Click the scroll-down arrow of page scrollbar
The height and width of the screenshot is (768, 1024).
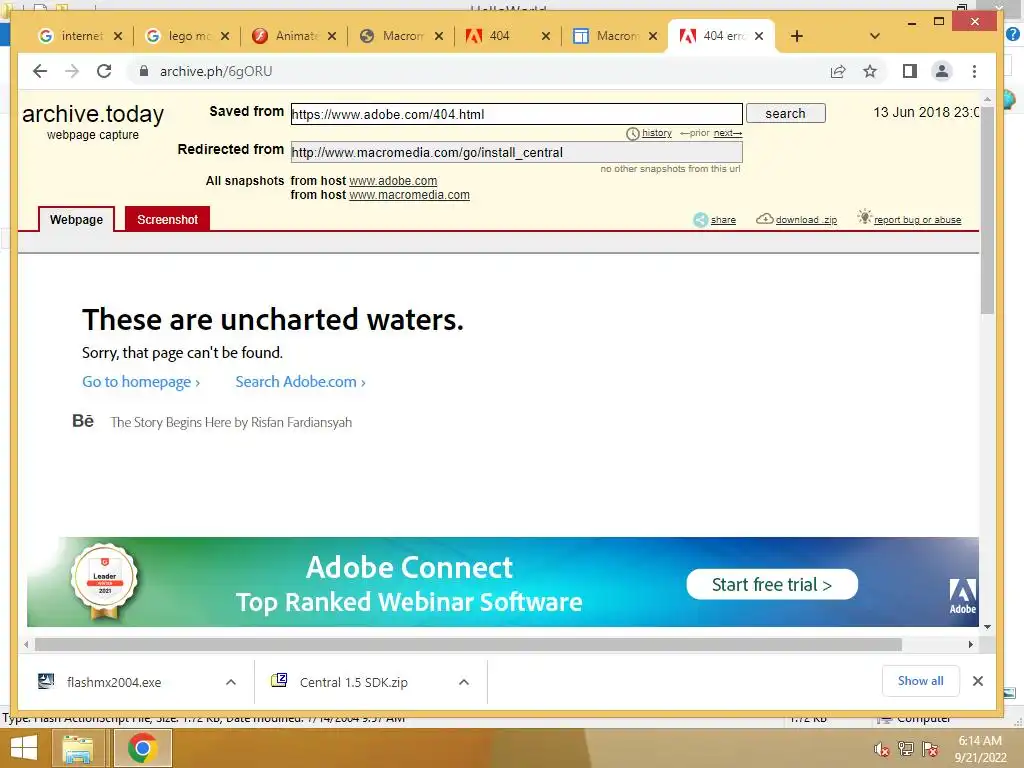tap(987, 627)
